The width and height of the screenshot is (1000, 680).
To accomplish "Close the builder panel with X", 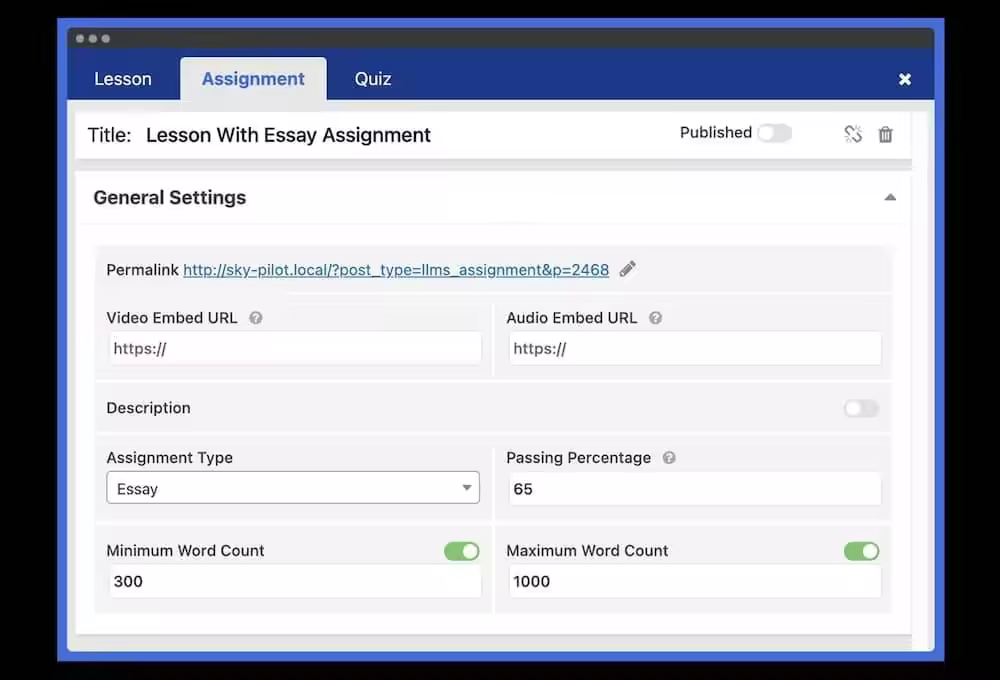I will pos(904,79).
